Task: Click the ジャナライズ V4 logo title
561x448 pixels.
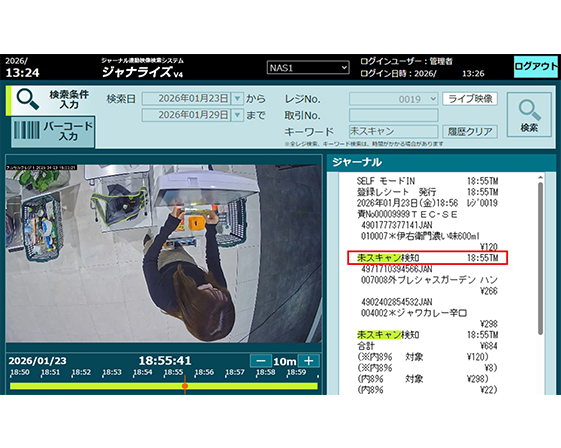Action: tap(142, 72)
